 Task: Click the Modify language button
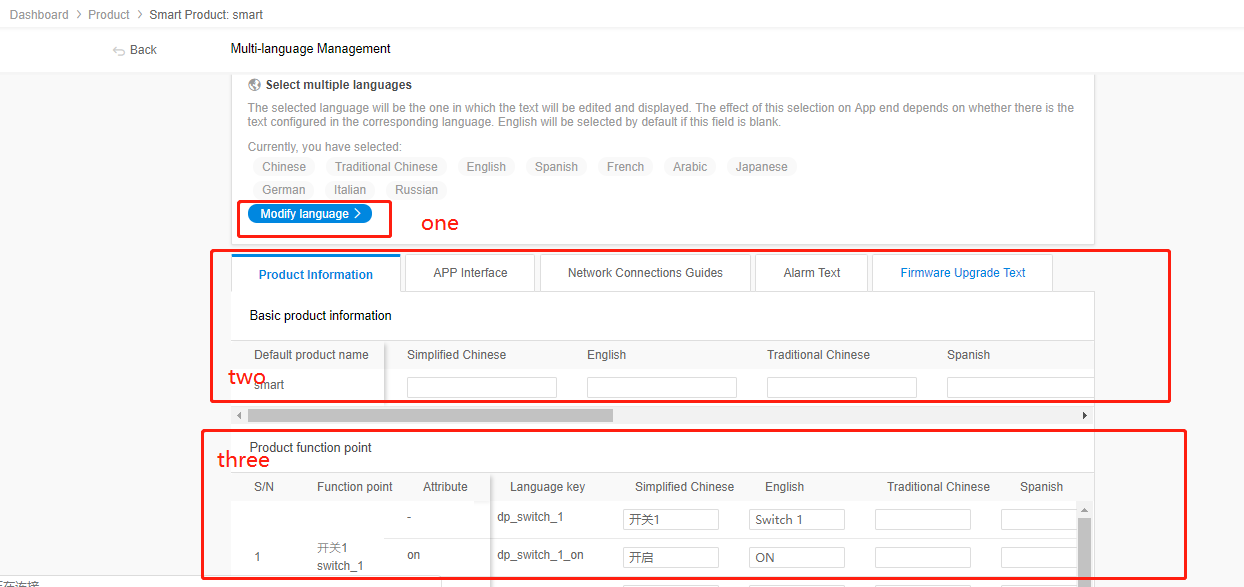[310, 214]
